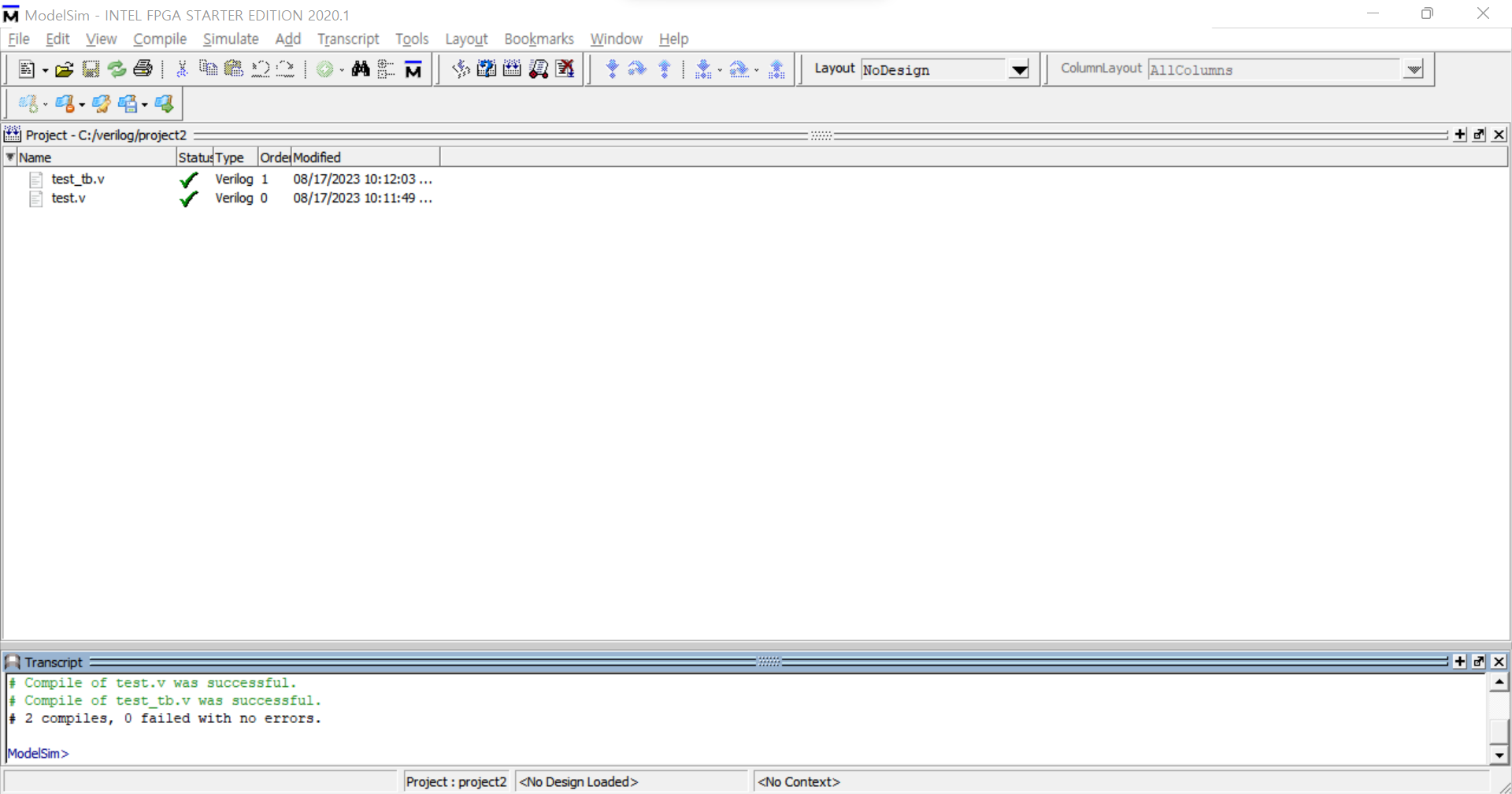
Task: Click the question-mark Compile Out-of-Date icon
Action: [x=487, y=69]
